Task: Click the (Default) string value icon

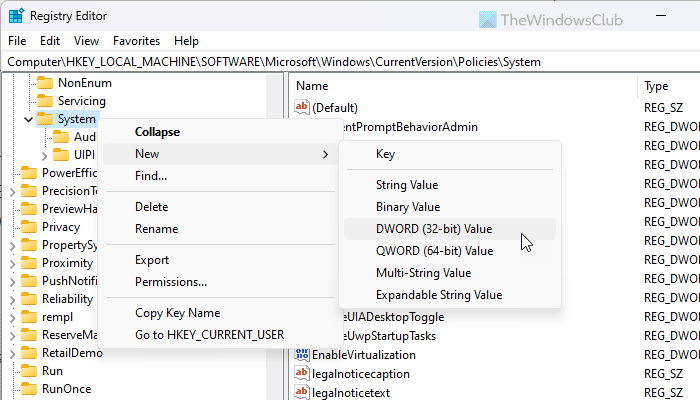Action: tap(302, 108)
